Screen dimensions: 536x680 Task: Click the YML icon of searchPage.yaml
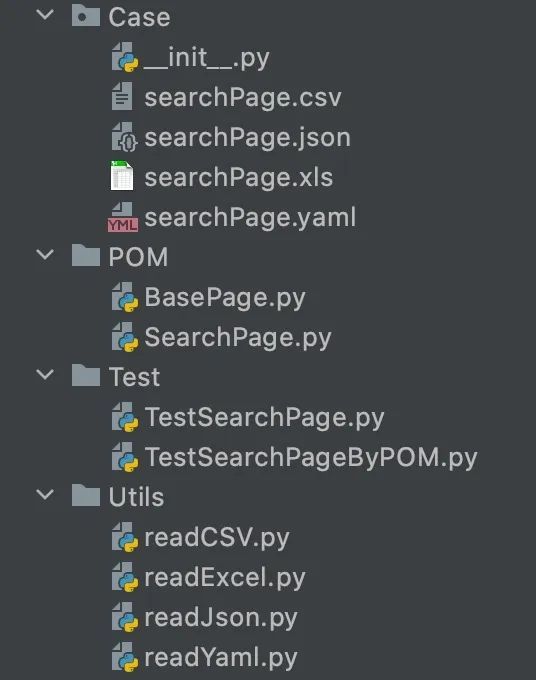123,217
